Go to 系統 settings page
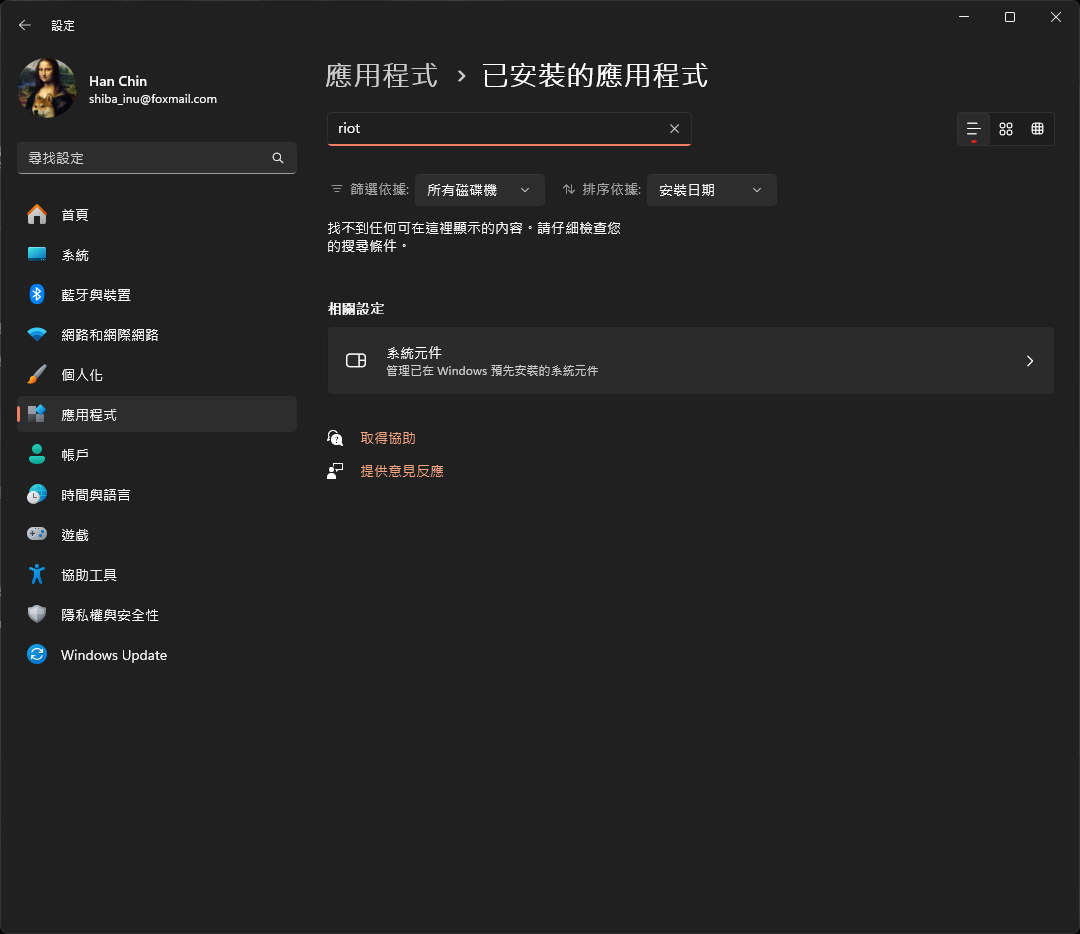The height and width of the screenshot is (934, 1080). 75,255
